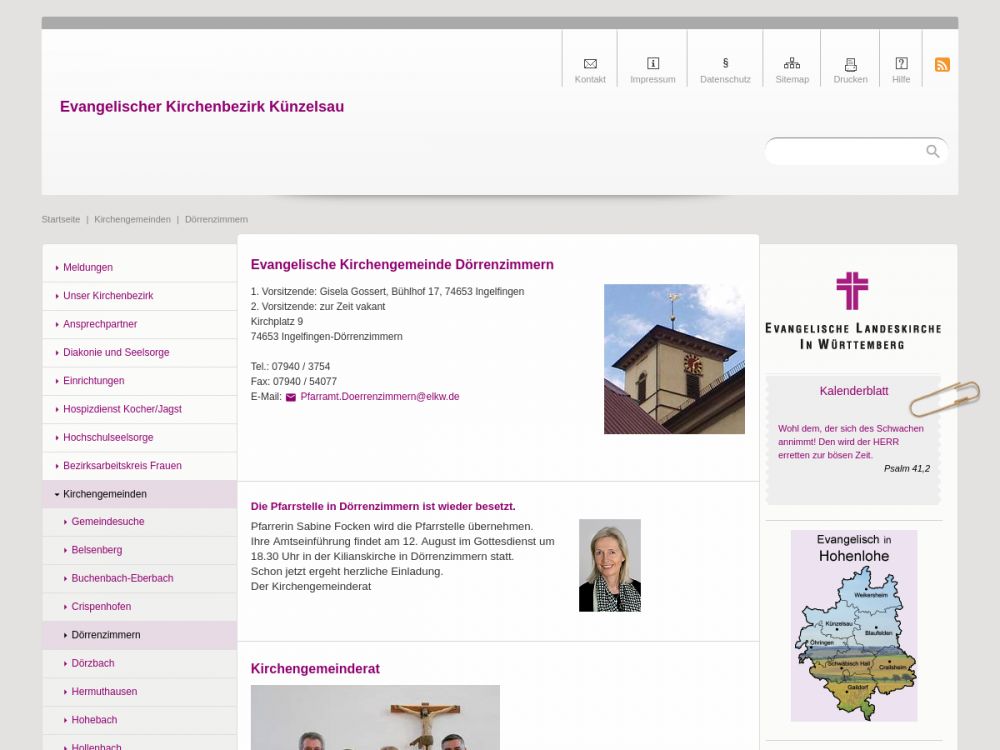Open the Hilfe question mark icon
The image size is (1000, 750).
tap(901, 64)
